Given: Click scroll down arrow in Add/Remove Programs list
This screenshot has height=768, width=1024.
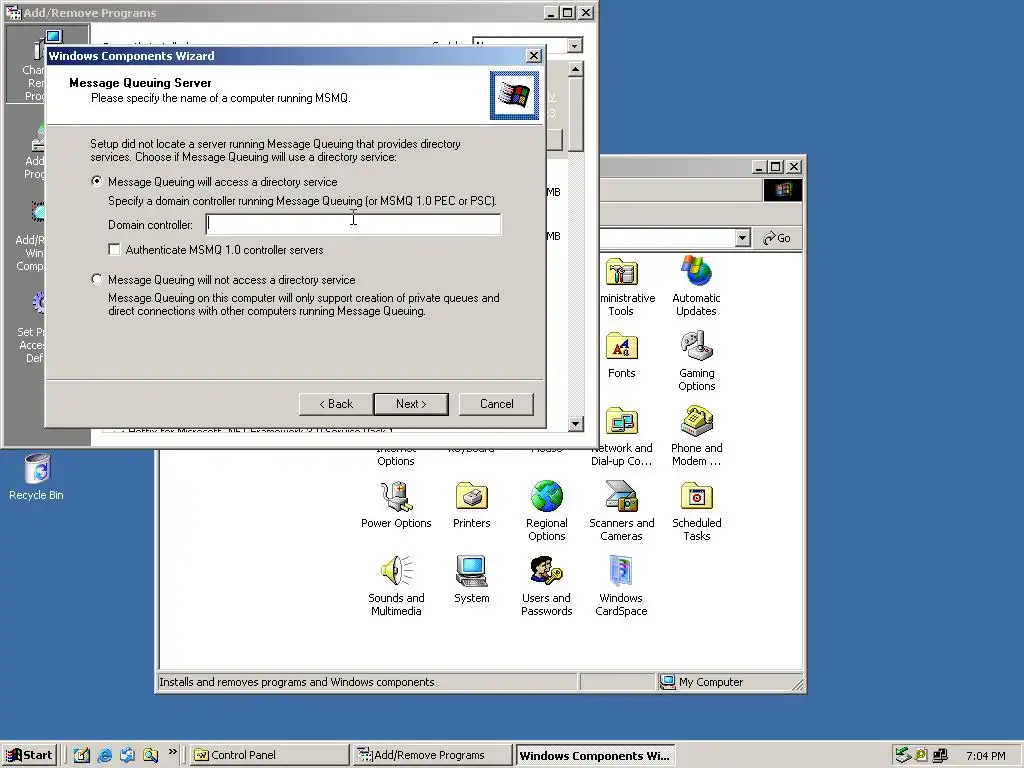Looking at the screenshot, I should (x=575, y=423).
